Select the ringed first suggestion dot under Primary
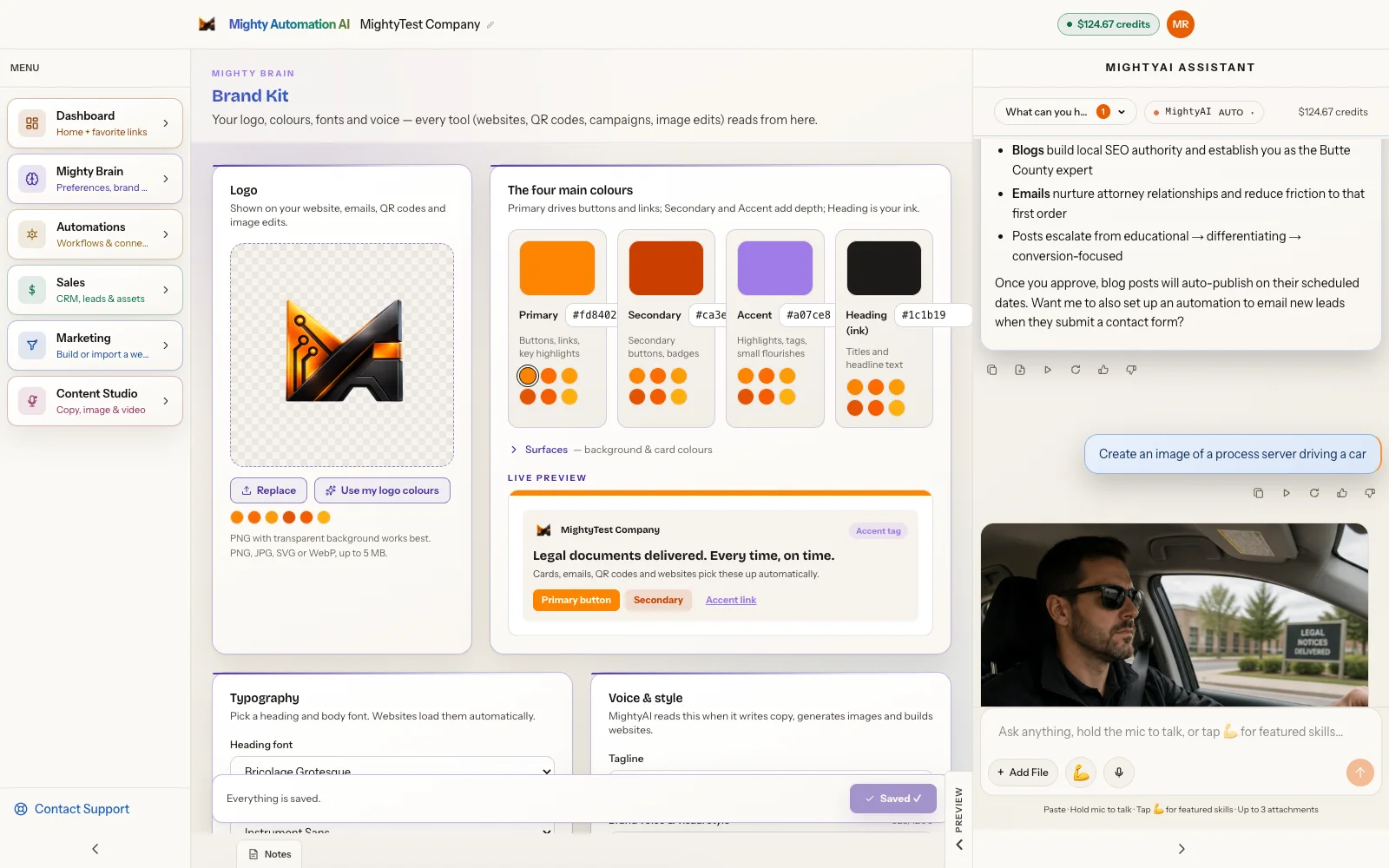 [x=528, y=376]
